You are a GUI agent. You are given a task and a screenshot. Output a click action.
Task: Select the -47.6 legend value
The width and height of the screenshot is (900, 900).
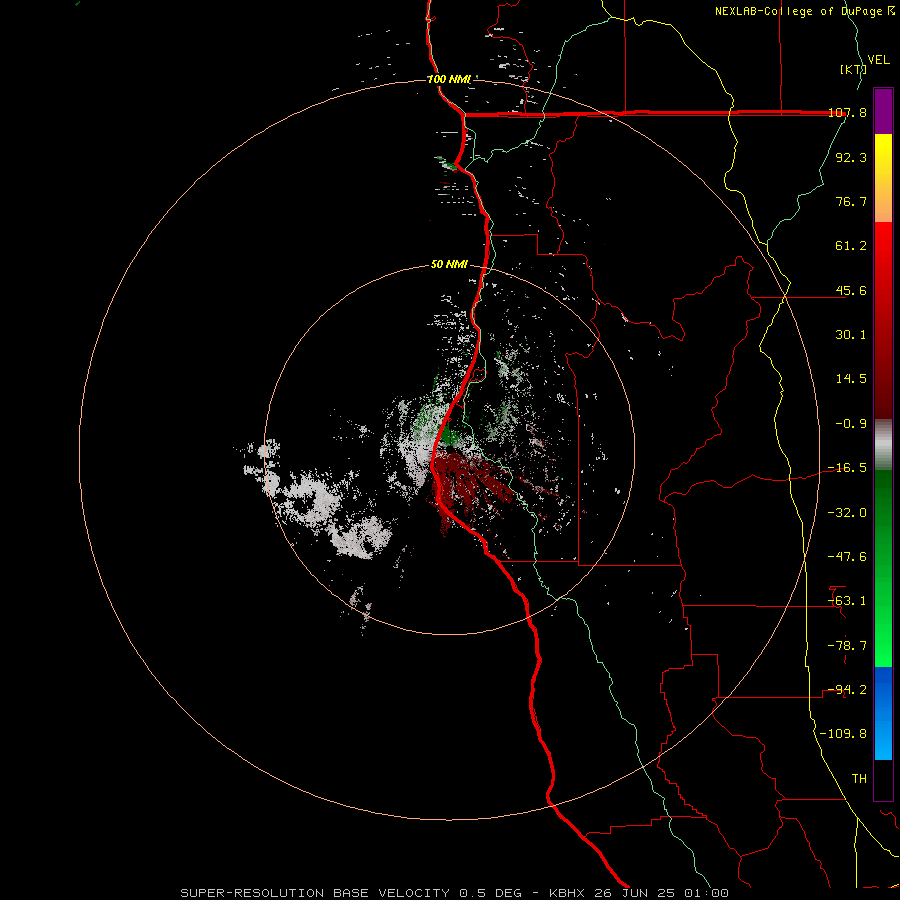848,557
